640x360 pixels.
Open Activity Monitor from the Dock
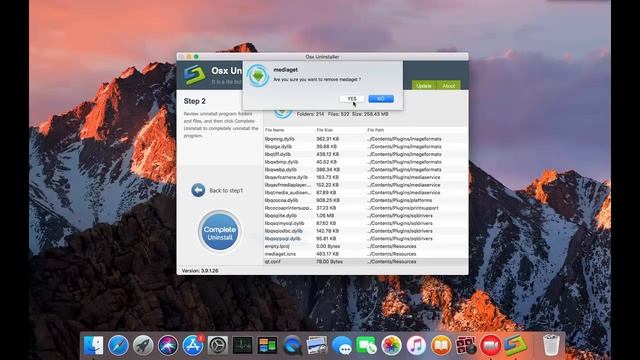tap(242, 345)
